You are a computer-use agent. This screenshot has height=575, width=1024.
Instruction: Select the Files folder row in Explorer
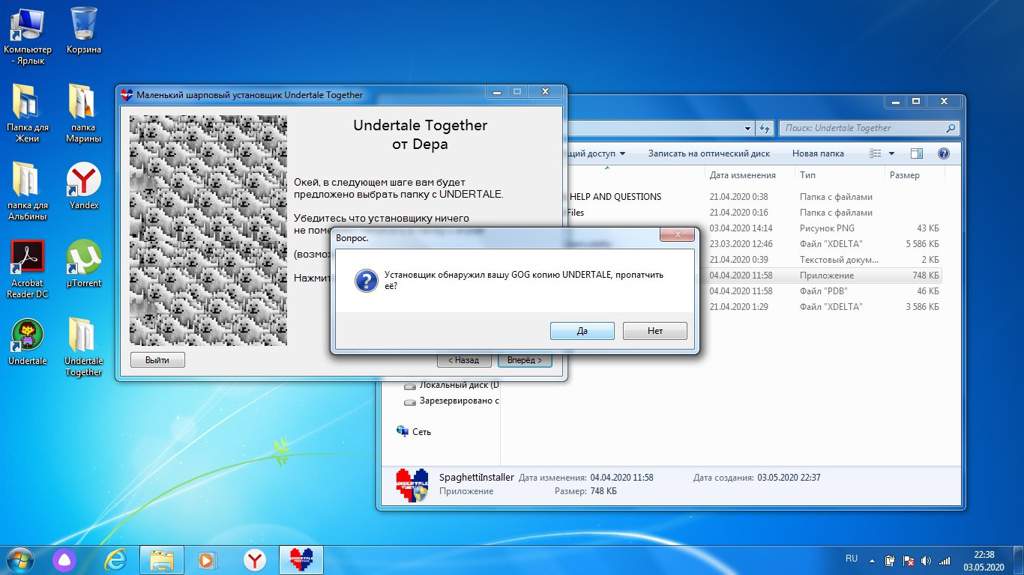[754, 212]
